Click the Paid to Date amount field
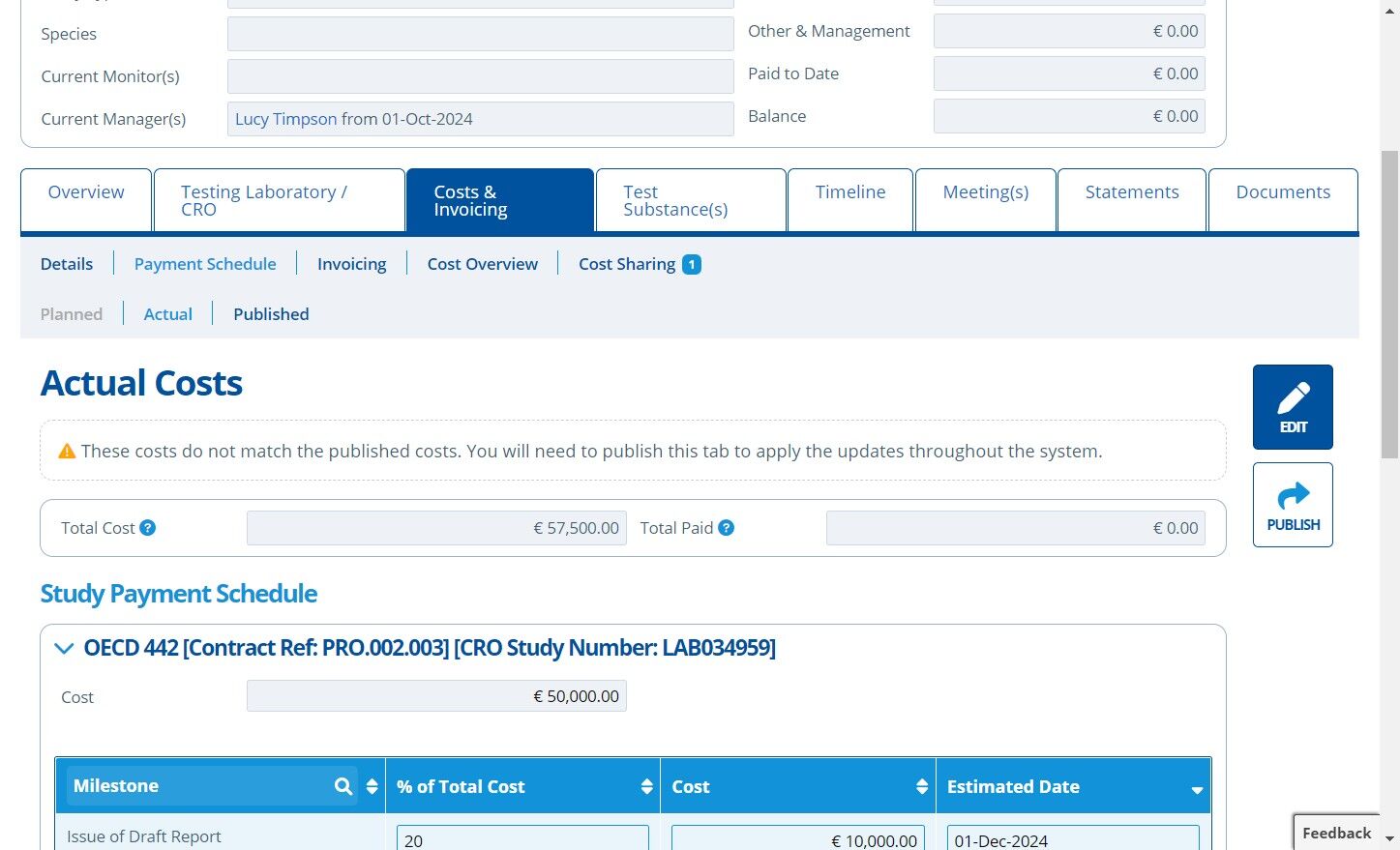This screenshot has height=850, width=1400. [1069, 73]
